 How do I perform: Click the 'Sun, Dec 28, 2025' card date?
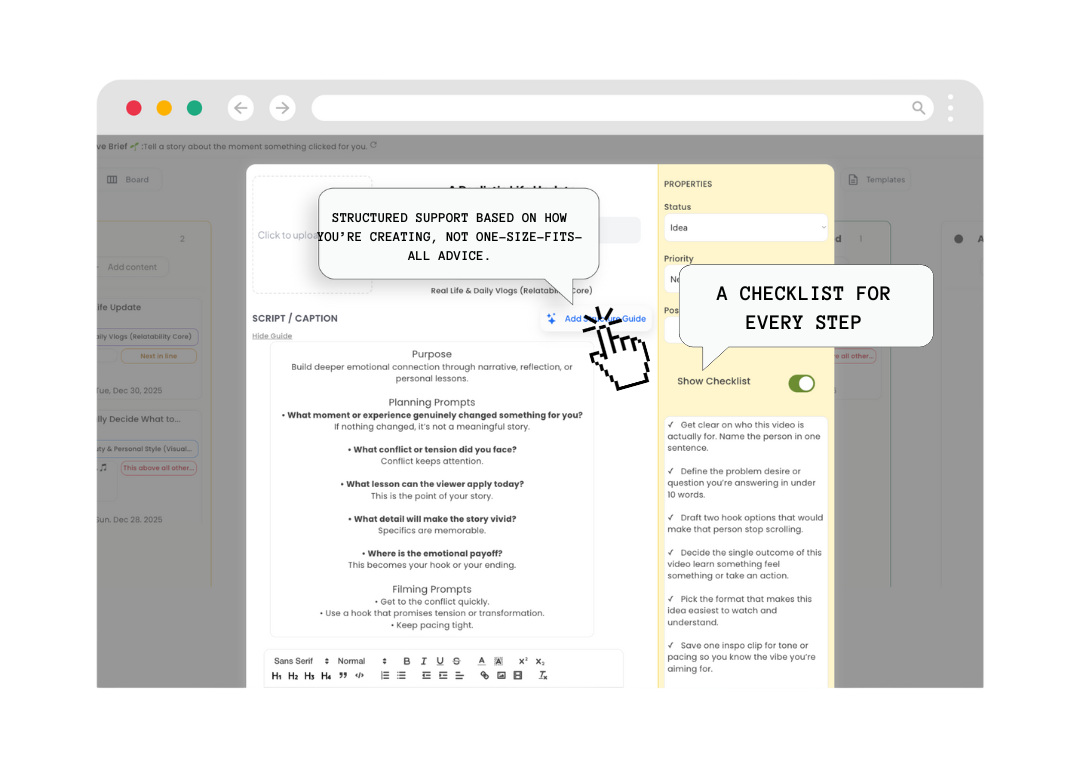click(x=130, y=520)
